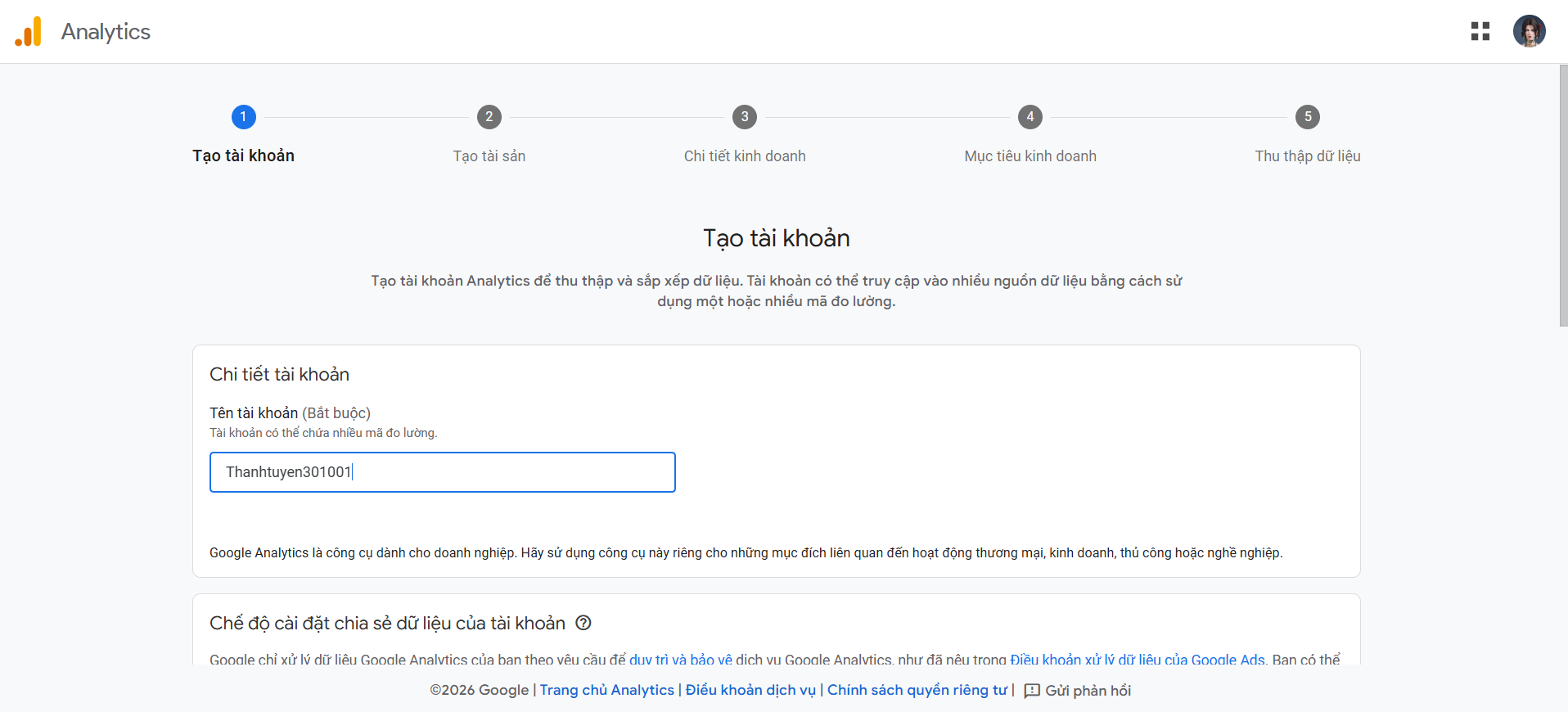Screen dimensions: 1568x712
Task: Go to the Tạo tài sản step
Action: (489, 156)
